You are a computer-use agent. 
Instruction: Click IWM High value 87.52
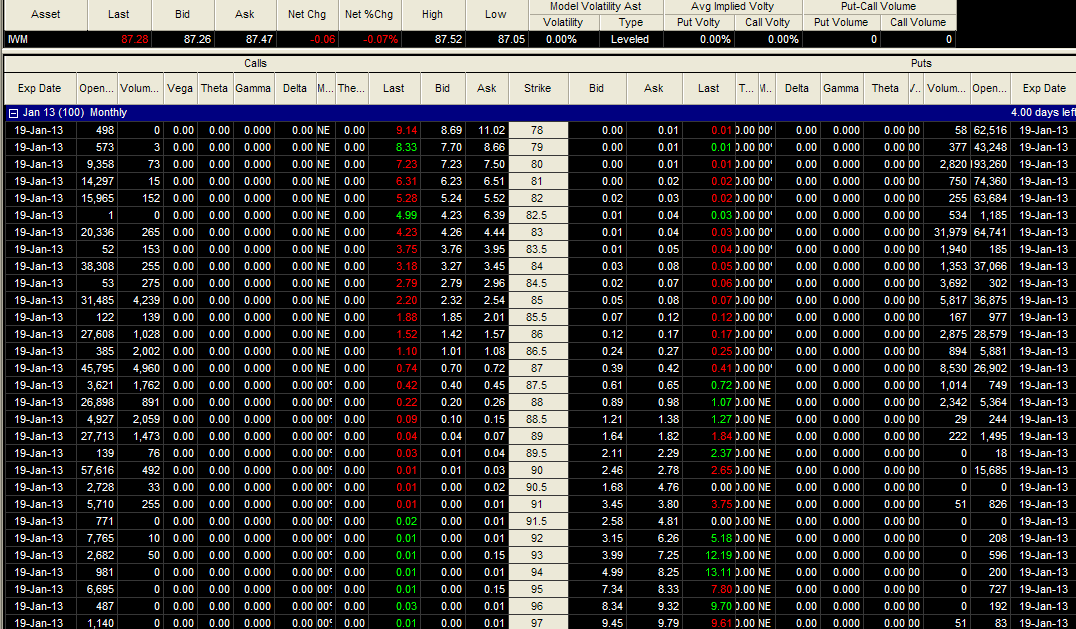(448, 40)
